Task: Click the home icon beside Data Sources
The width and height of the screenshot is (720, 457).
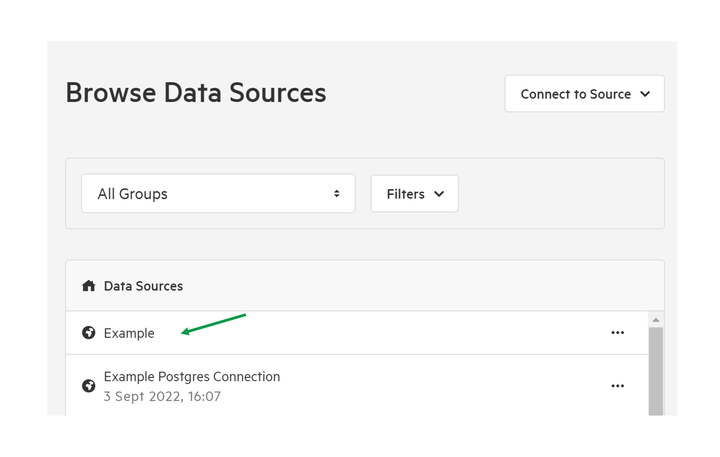Action: [89, 286]
